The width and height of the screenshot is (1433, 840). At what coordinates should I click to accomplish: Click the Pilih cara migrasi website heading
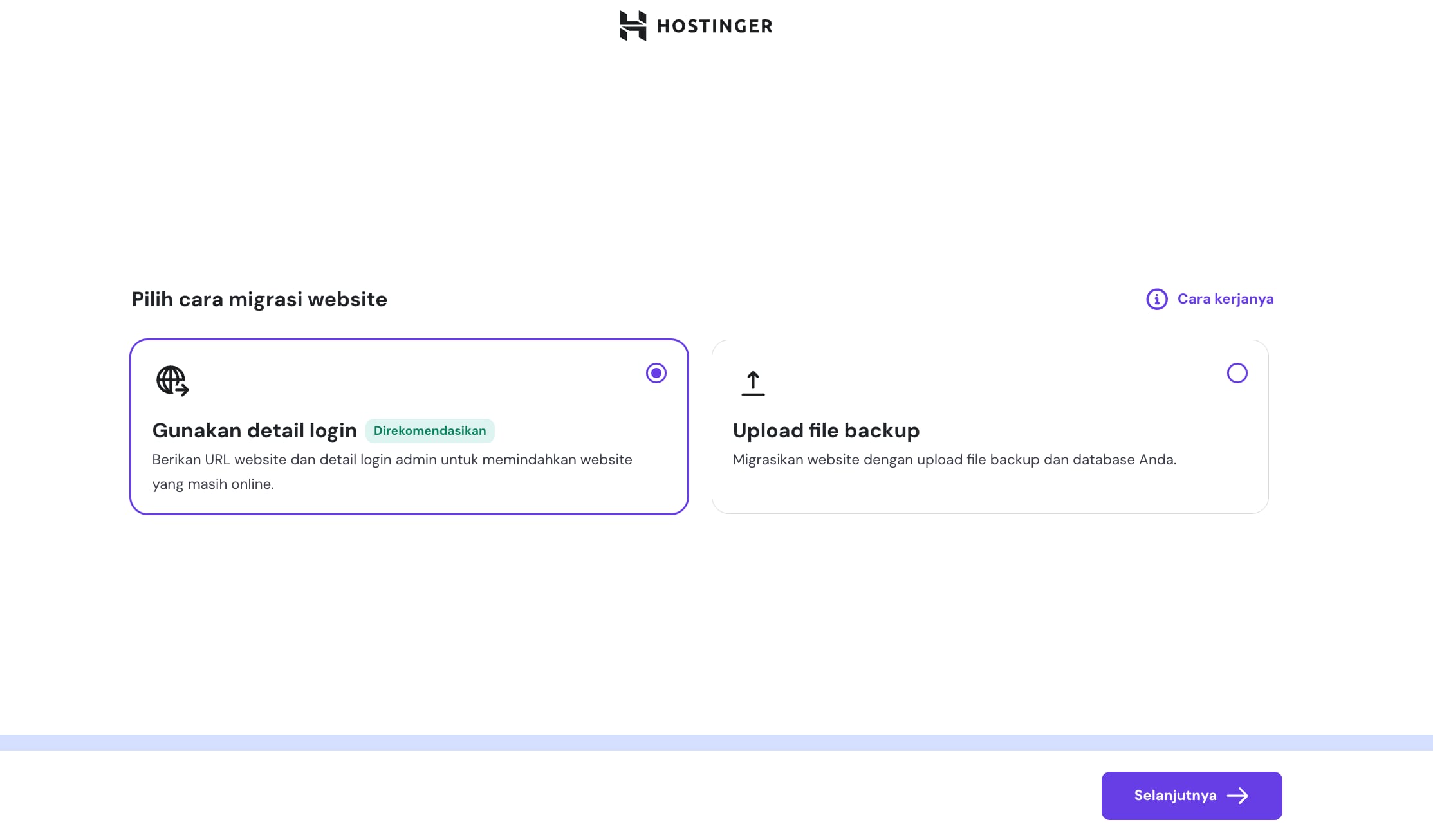(x=259, y=299)
